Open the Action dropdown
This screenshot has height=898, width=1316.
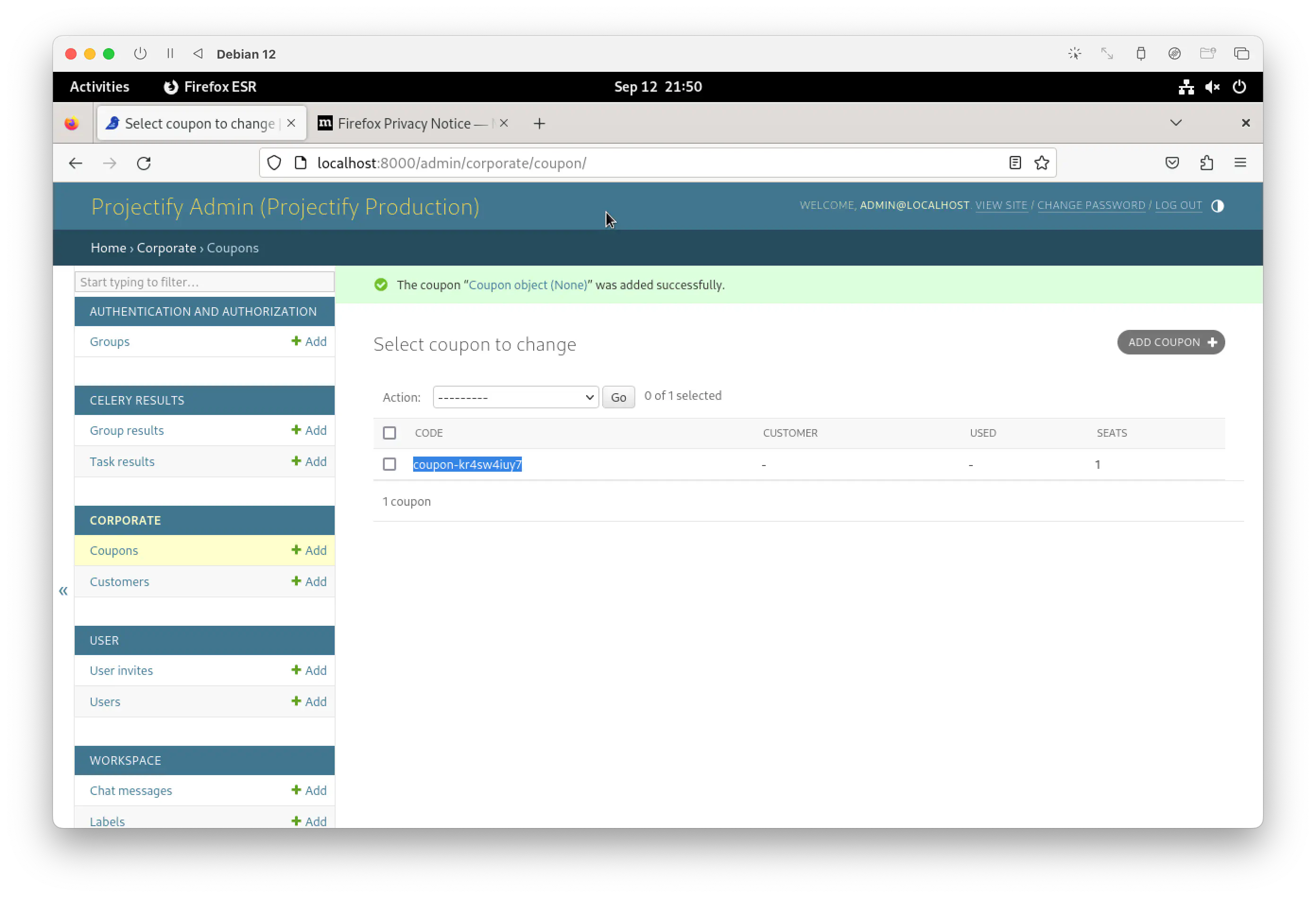[x=515, y=397]
